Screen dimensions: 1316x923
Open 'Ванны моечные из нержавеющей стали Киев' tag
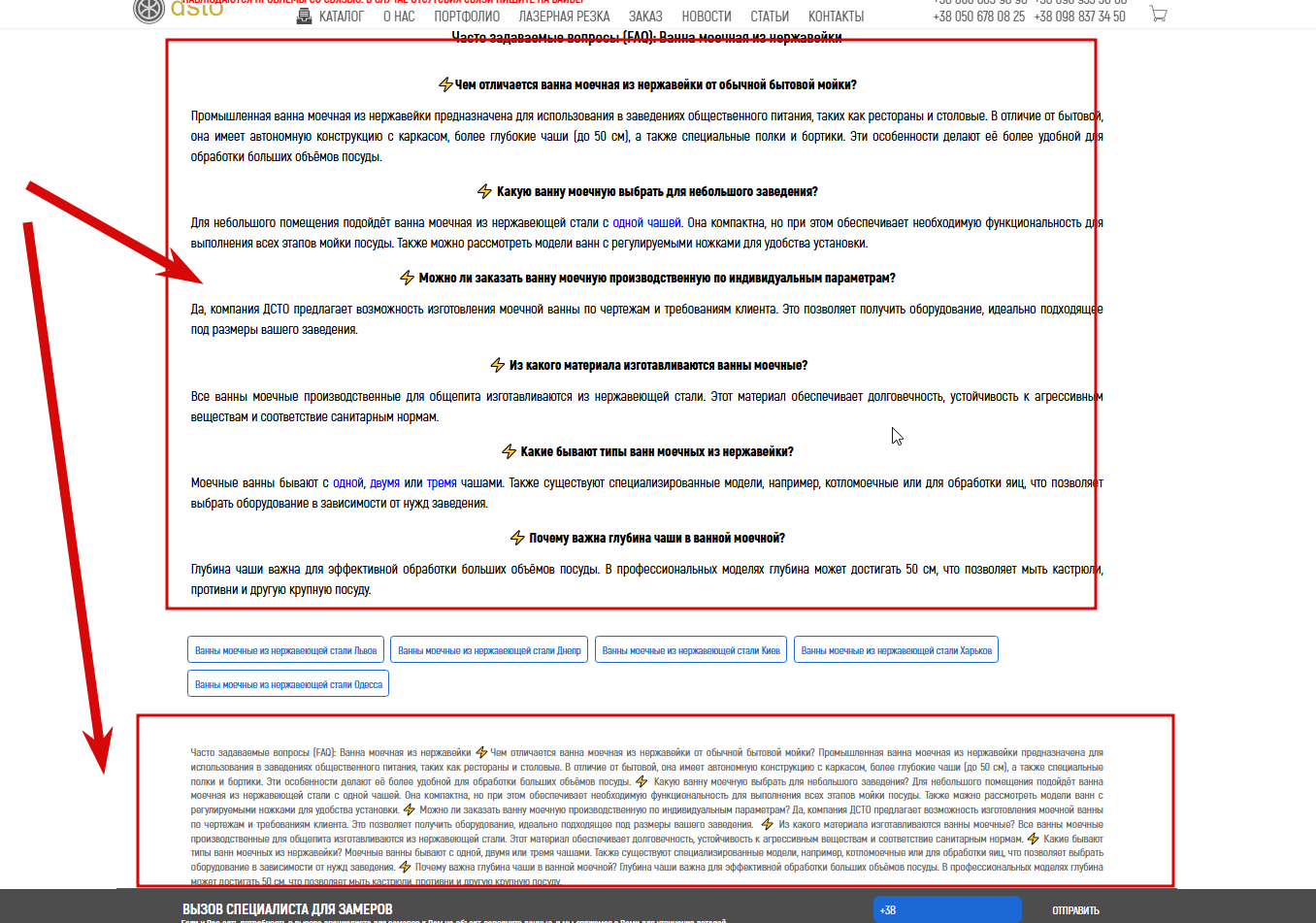click(x=691, y=650)
